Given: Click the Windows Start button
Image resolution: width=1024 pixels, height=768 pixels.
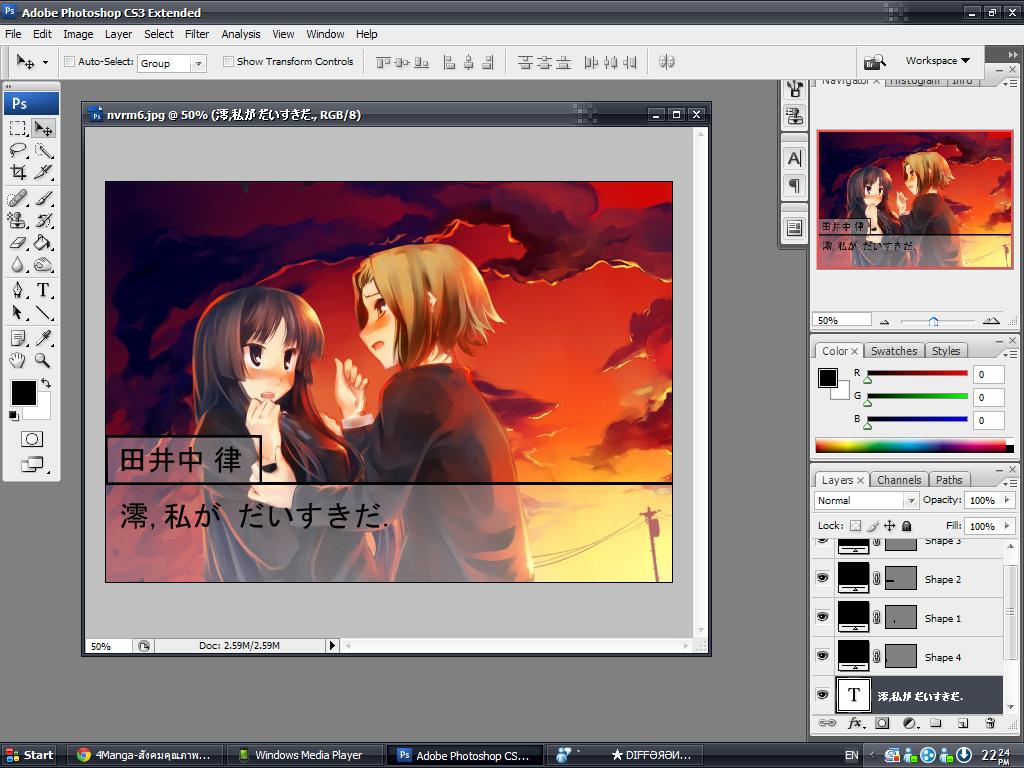Looking at the screenshot, I should coord(29,755).
